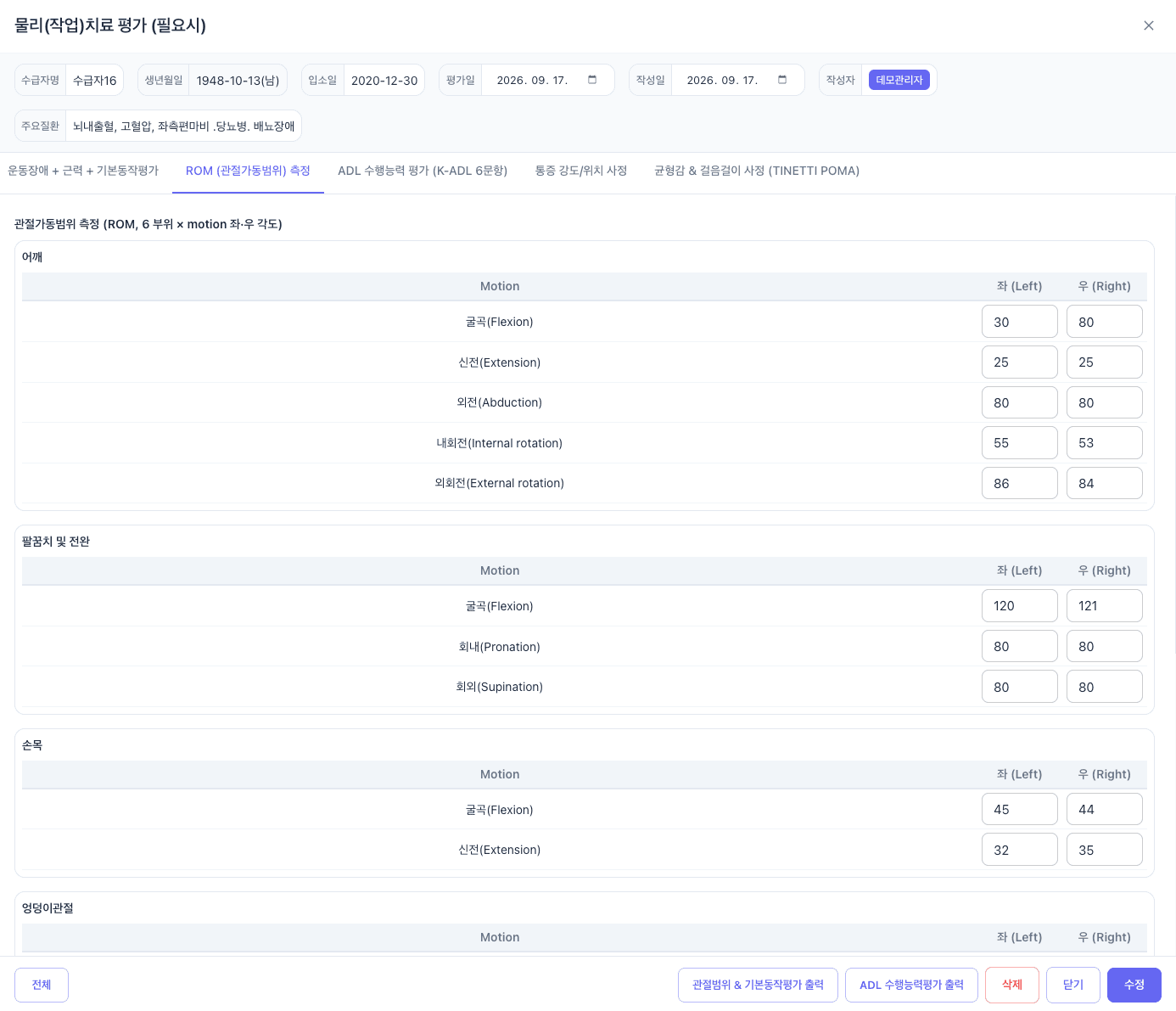Edit shoulder 신전(Extension) right value field
The width and height of the screenshot is (1176, 1011).
pos(1105,362)
